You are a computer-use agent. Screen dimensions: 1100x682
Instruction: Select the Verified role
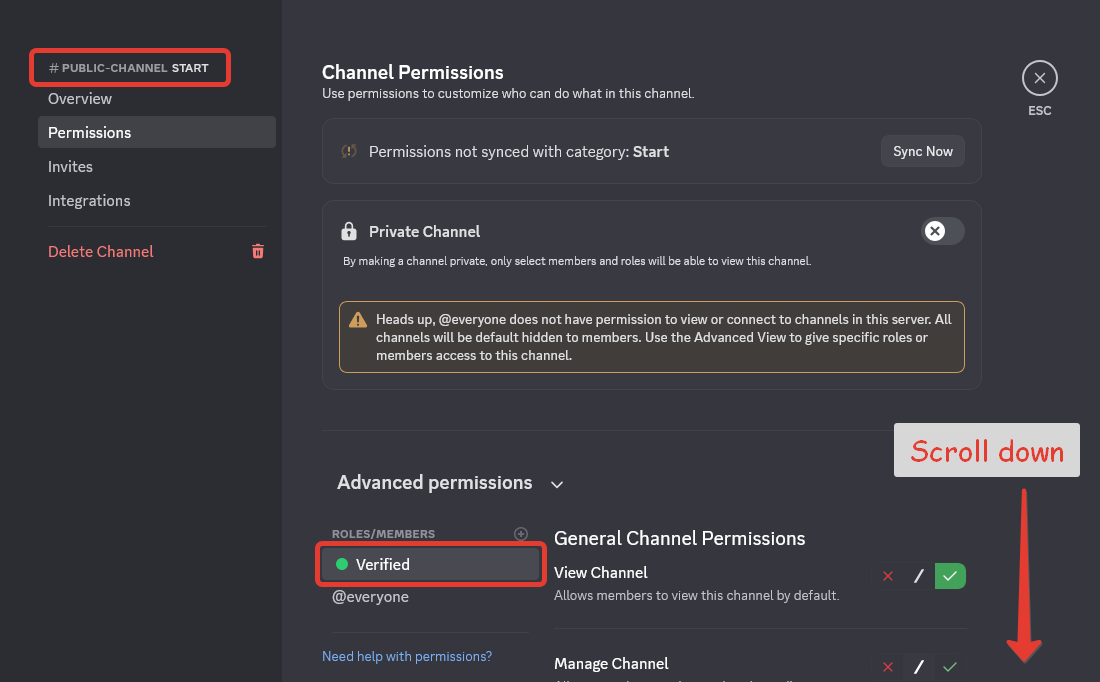[x=431, y=564]
